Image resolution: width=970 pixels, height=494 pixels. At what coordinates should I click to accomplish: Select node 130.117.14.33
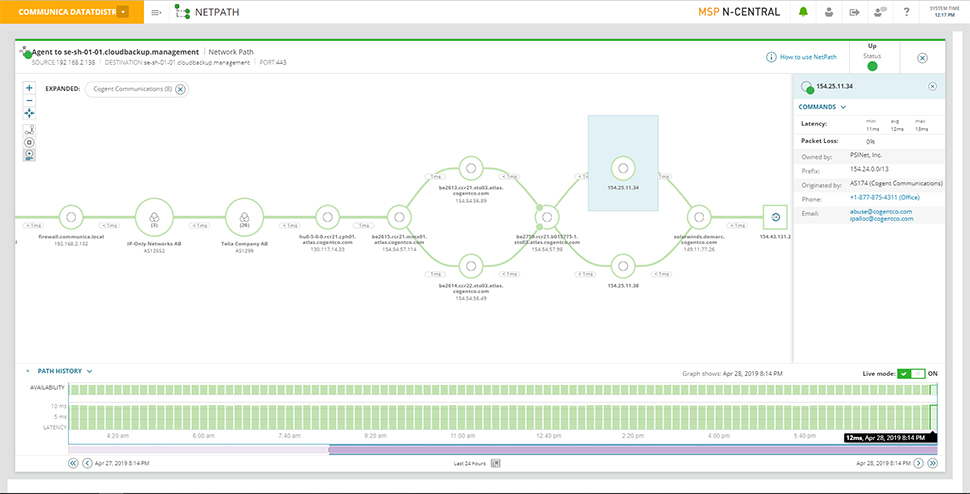tap(327, 217)
